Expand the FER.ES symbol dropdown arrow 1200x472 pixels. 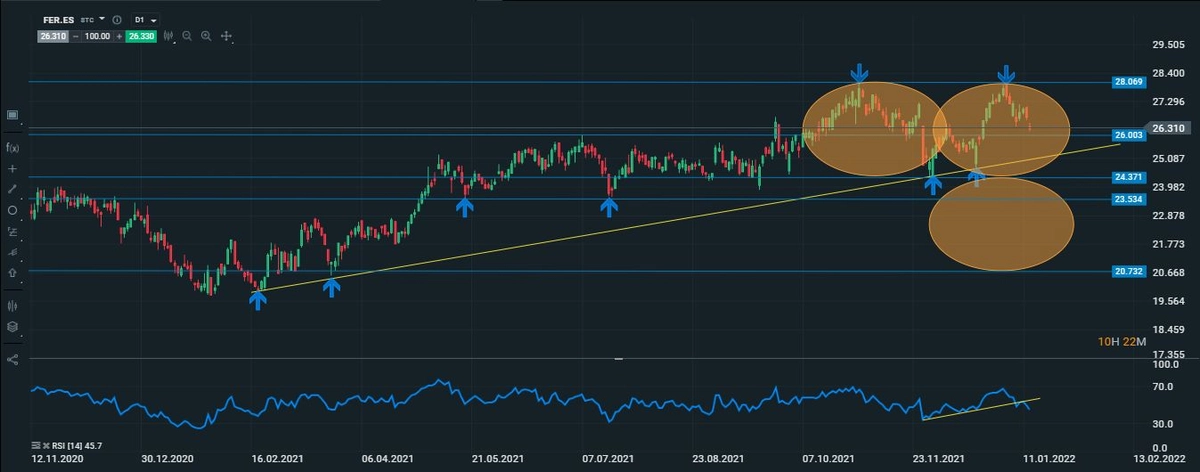(103, 19)
